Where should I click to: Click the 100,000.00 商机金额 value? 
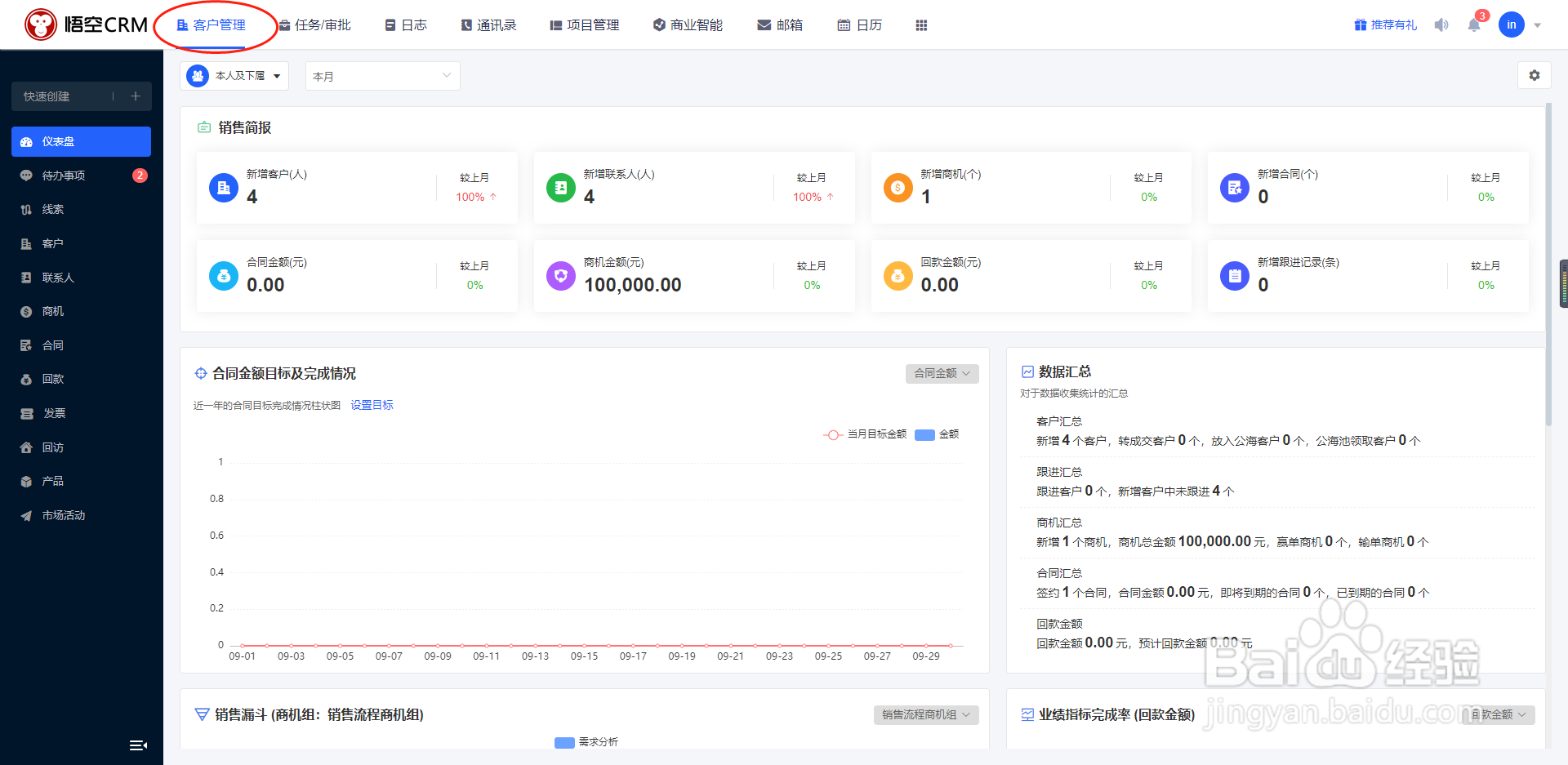point(633,285)
